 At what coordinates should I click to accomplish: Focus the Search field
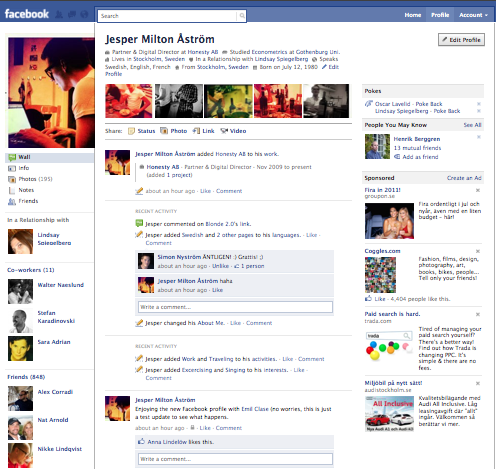tap(167, 16)
